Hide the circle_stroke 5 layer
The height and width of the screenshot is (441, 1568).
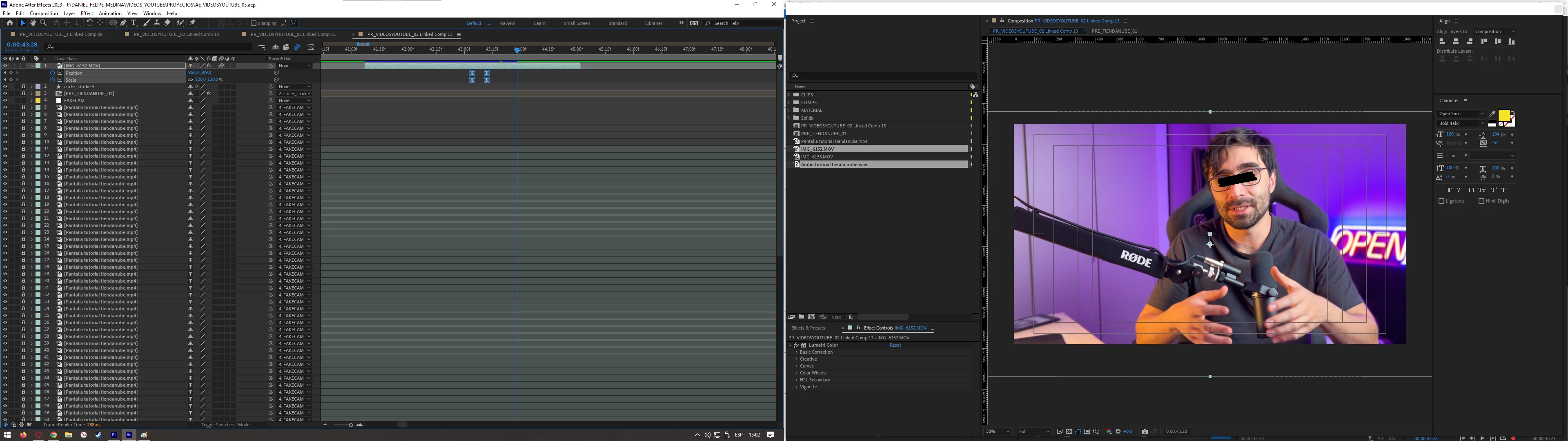tap(5, 87)
